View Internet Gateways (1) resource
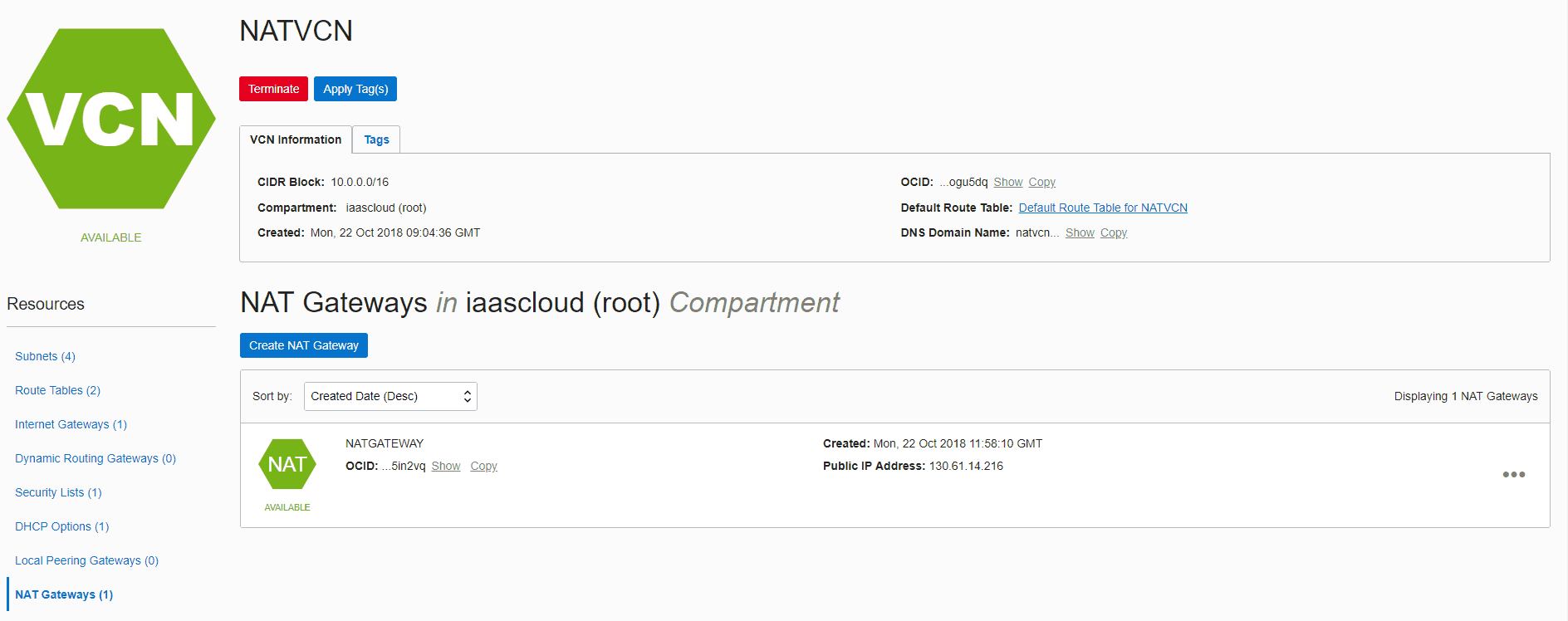Screen dimensions: 1568x621 click(71, 424)
